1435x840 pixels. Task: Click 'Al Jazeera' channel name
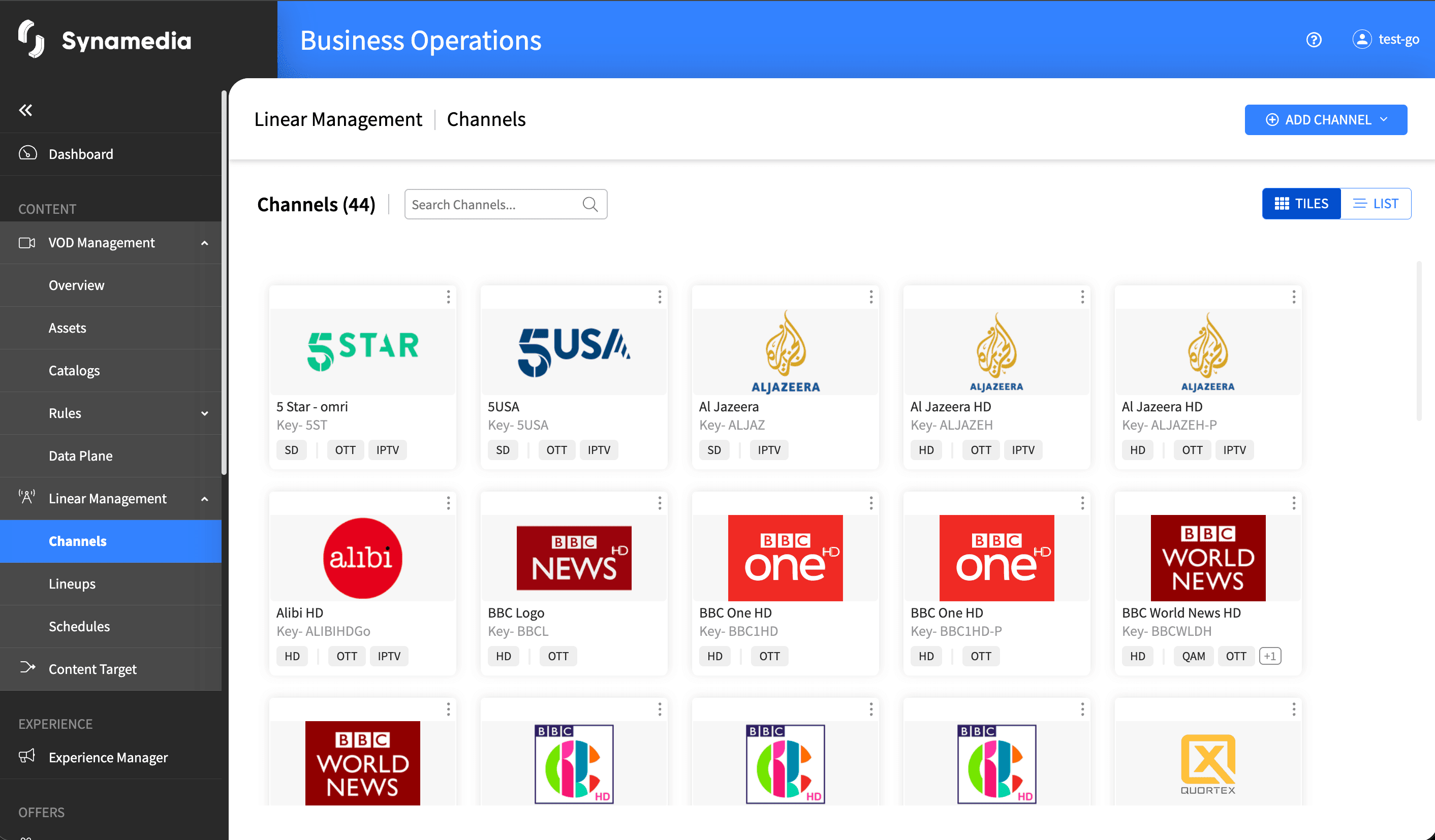click(x=728, y=407)
